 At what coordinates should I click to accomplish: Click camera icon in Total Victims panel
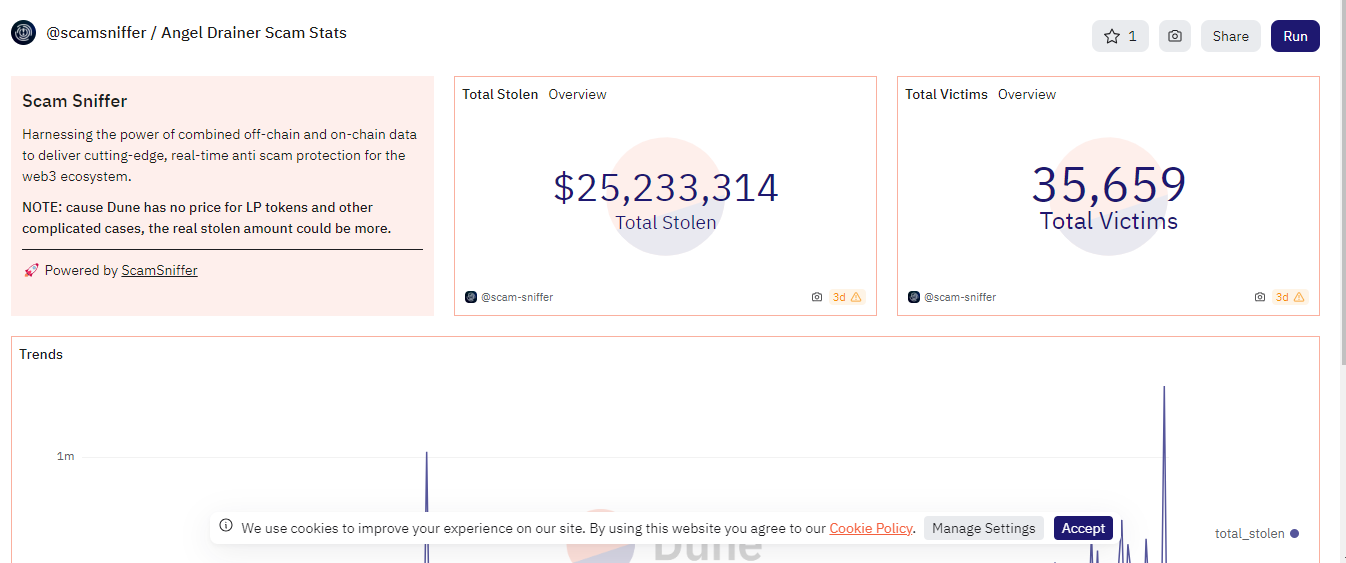click(1260, 297)
